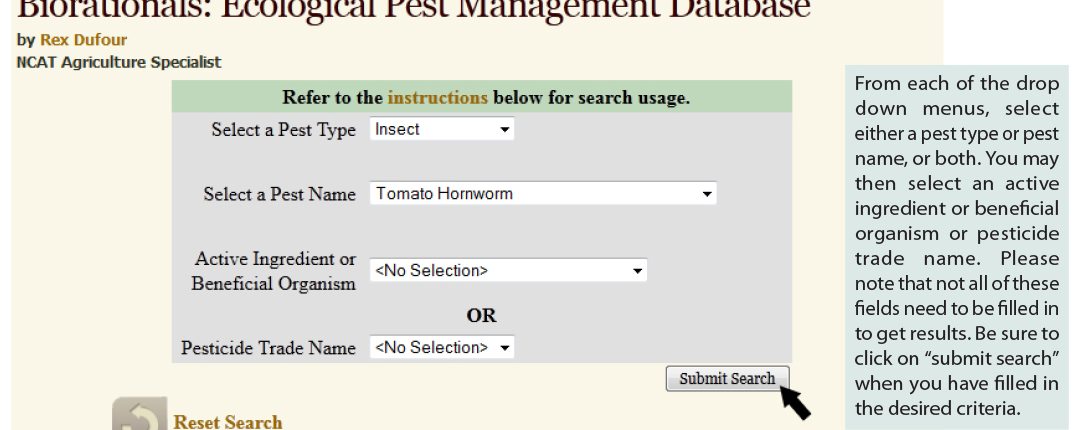Click the bold OR separator text

click(481, 315)
